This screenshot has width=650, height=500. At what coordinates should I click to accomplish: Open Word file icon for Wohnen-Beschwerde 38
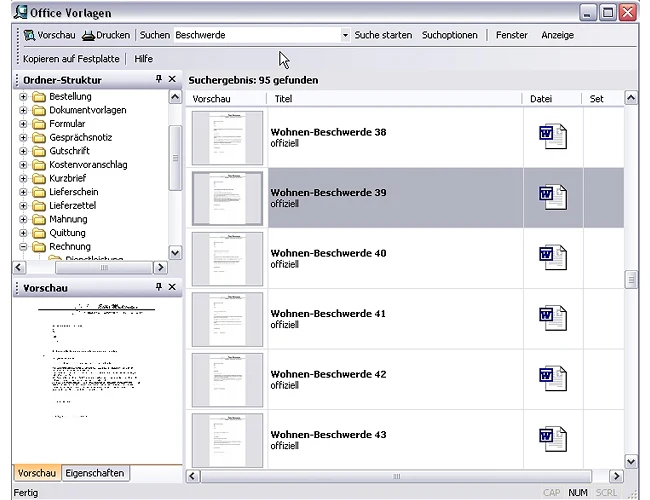click(x=553, y=136)
